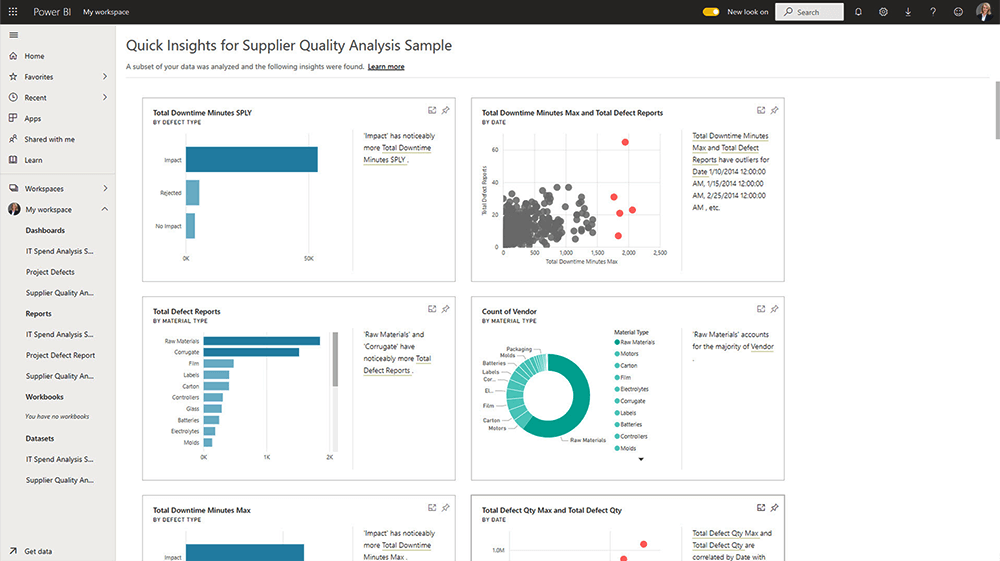Click Get data at sidebar bottom
This screenshot has width=1000, height=561.
click(x=38, y=551)
